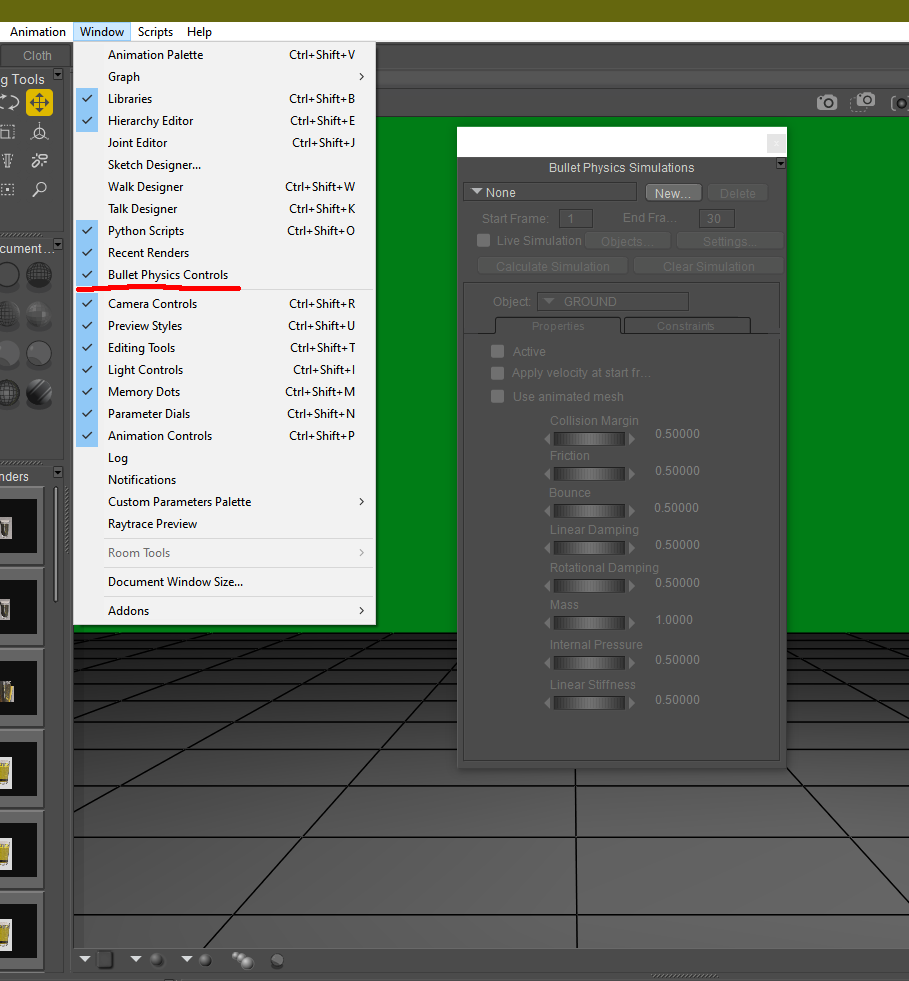Click the Delete simulation button

point(738,193)
